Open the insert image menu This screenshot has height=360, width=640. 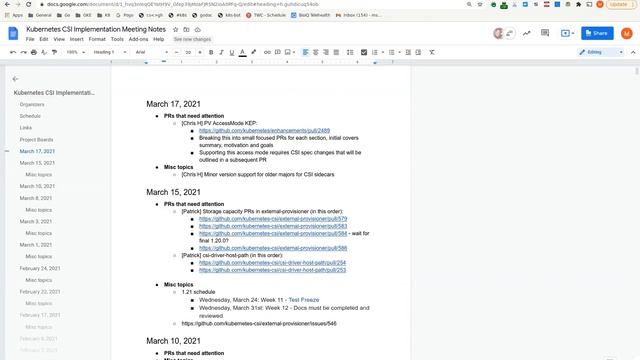pyautogui.click(x=290, y=52)
